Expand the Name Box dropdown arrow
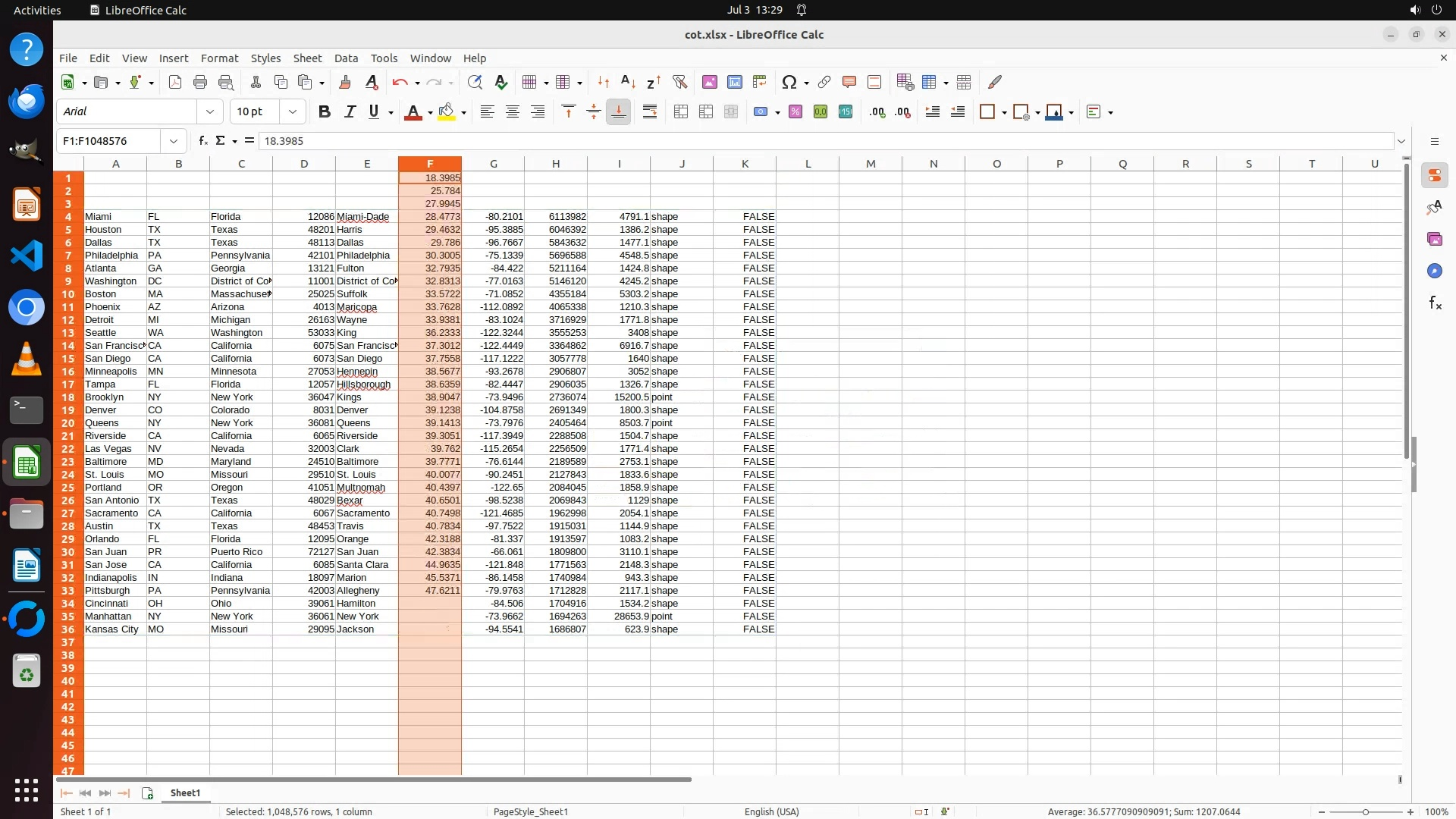Viewport: 1456px width, 819px height. [174, 141]
